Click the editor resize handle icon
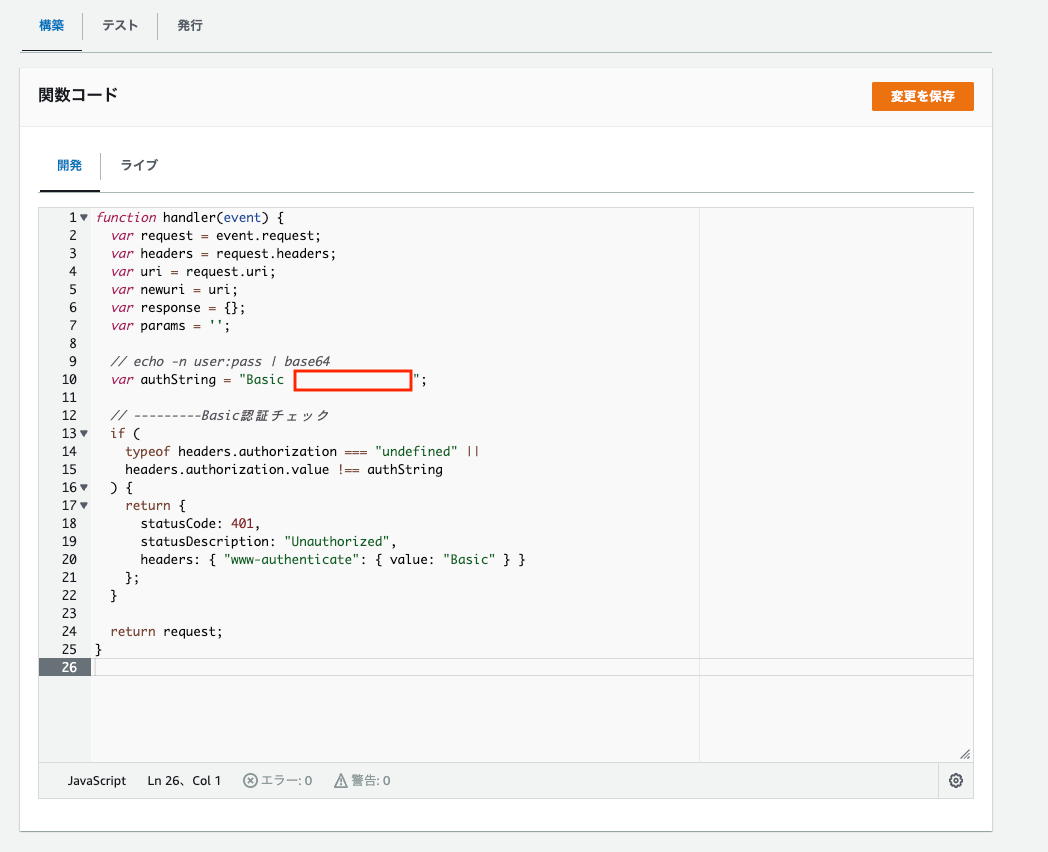This screenshot has width=1048, height=852. coord(964,754)
